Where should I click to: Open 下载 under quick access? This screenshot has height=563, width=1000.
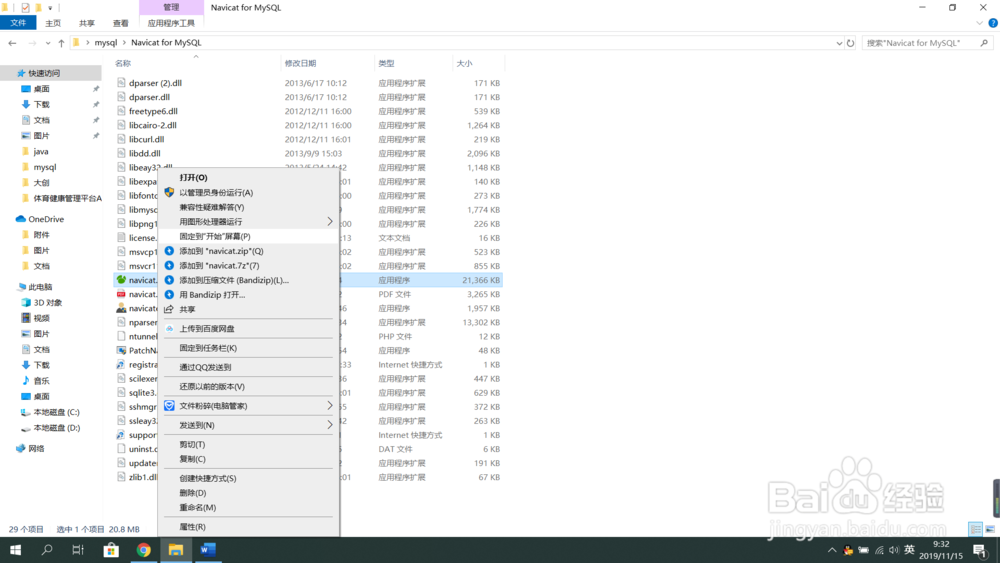tap(41, 105)
